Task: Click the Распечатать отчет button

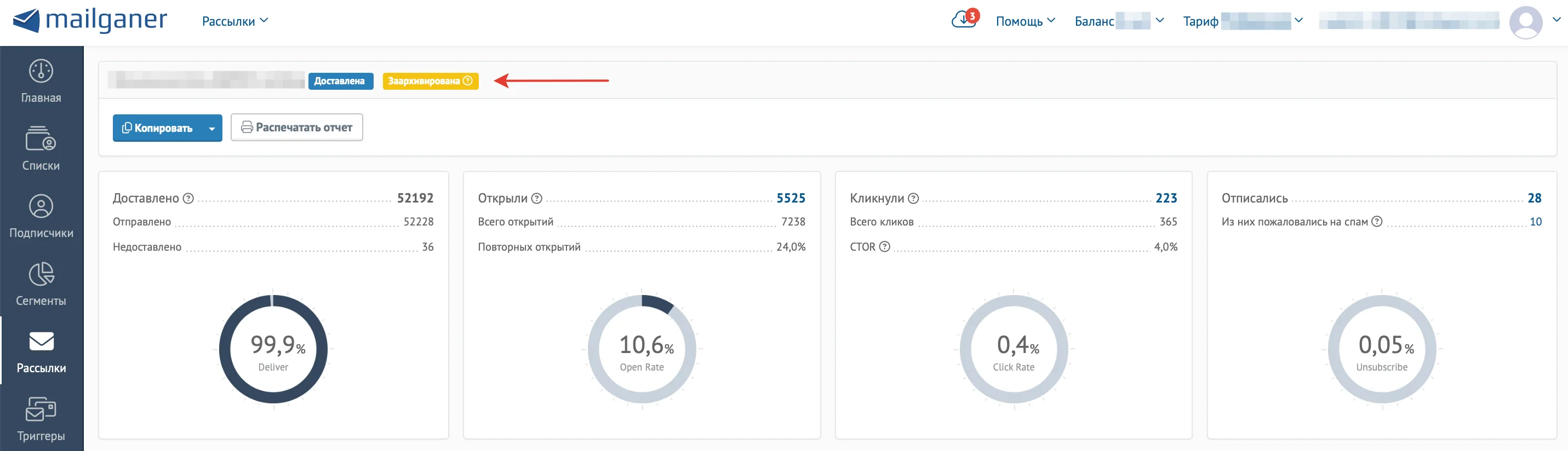Action: pos(296,128)
